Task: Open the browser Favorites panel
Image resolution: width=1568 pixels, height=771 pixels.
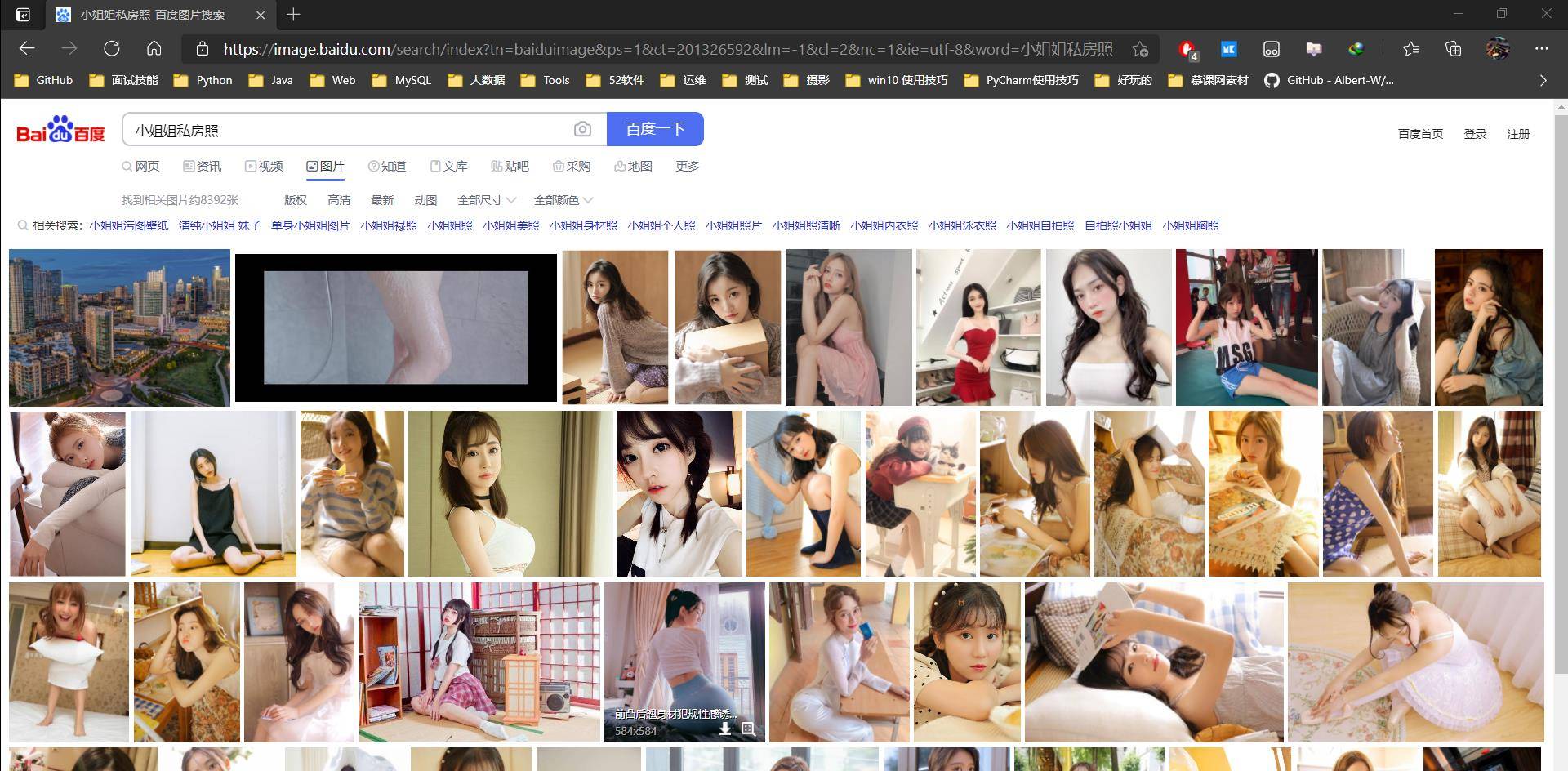Action: pos(1411,49)
